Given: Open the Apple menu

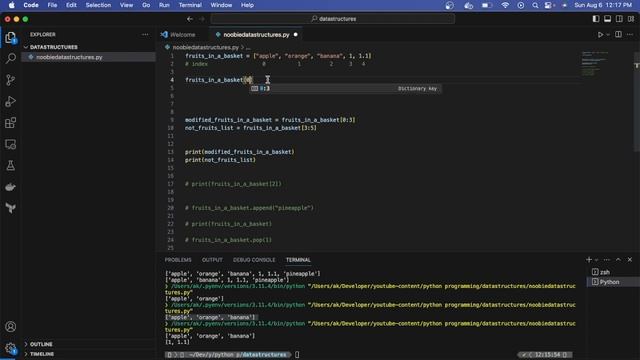Looking at the screenshot, I should point(11,5).
